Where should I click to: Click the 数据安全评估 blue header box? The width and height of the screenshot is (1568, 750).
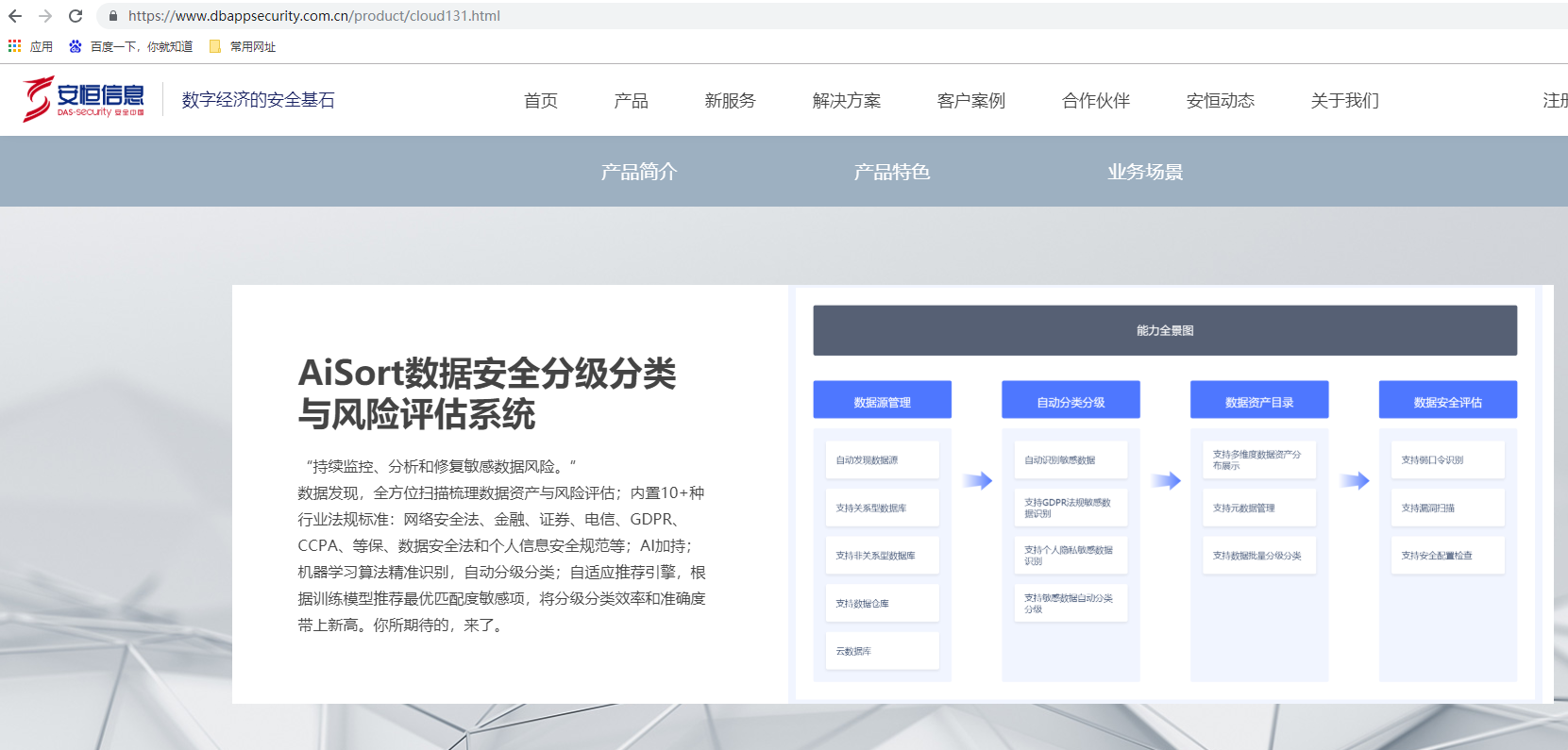point(1448,399)
